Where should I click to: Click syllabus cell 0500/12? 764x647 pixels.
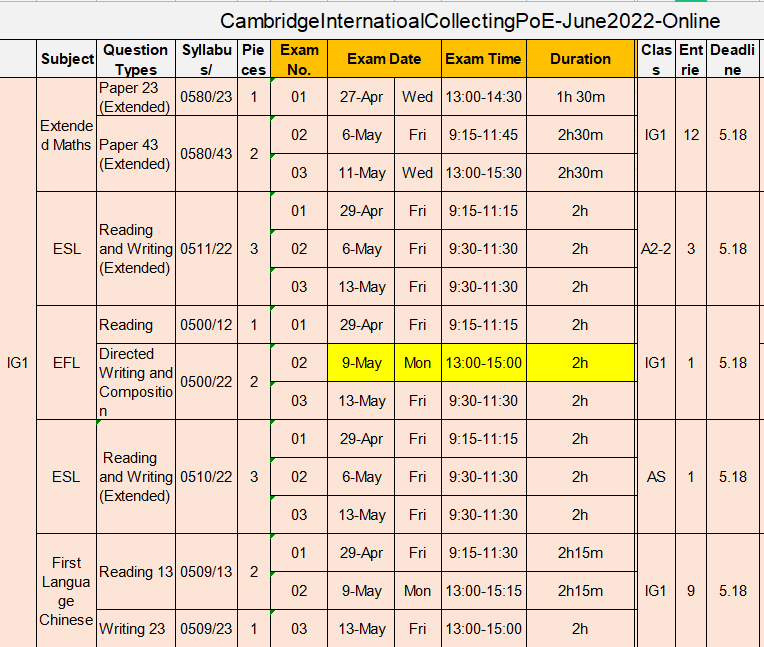click(x=207, y=325)
